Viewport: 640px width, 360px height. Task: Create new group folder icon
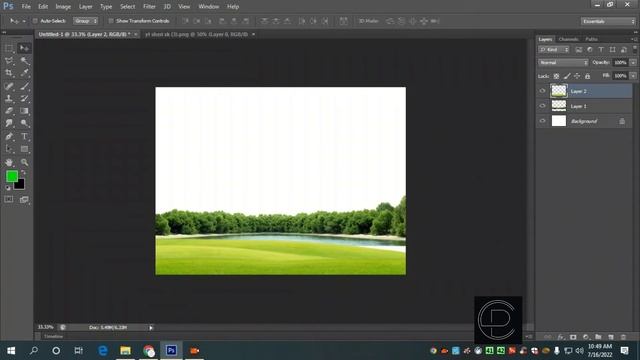[x=598, y=337]
